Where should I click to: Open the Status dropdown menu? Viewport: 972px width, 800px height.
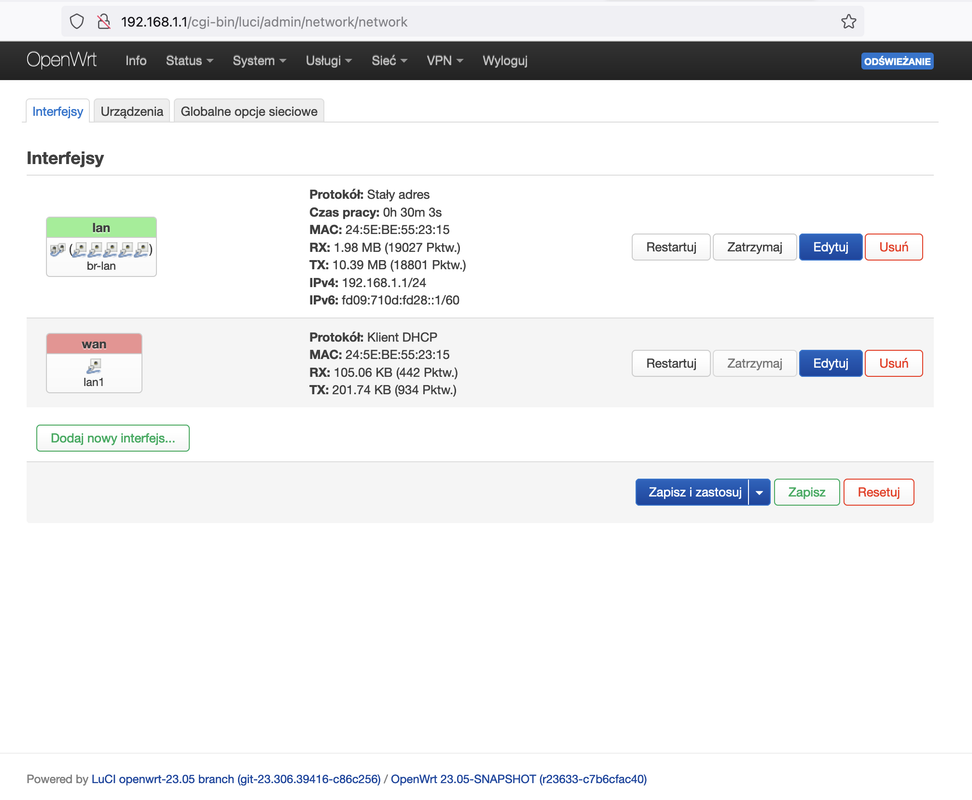click(189, 61)
